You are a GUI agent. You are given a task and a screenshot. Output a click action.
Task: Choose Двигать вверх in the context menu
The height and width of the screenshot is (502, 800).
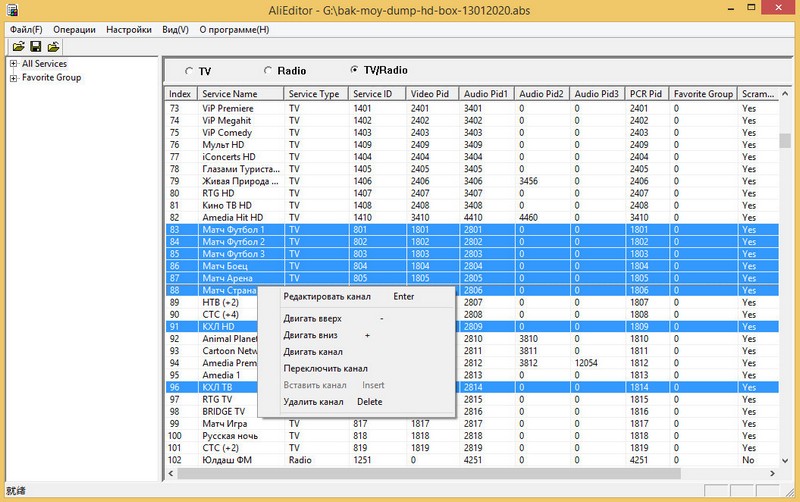(x=356, y=318)
